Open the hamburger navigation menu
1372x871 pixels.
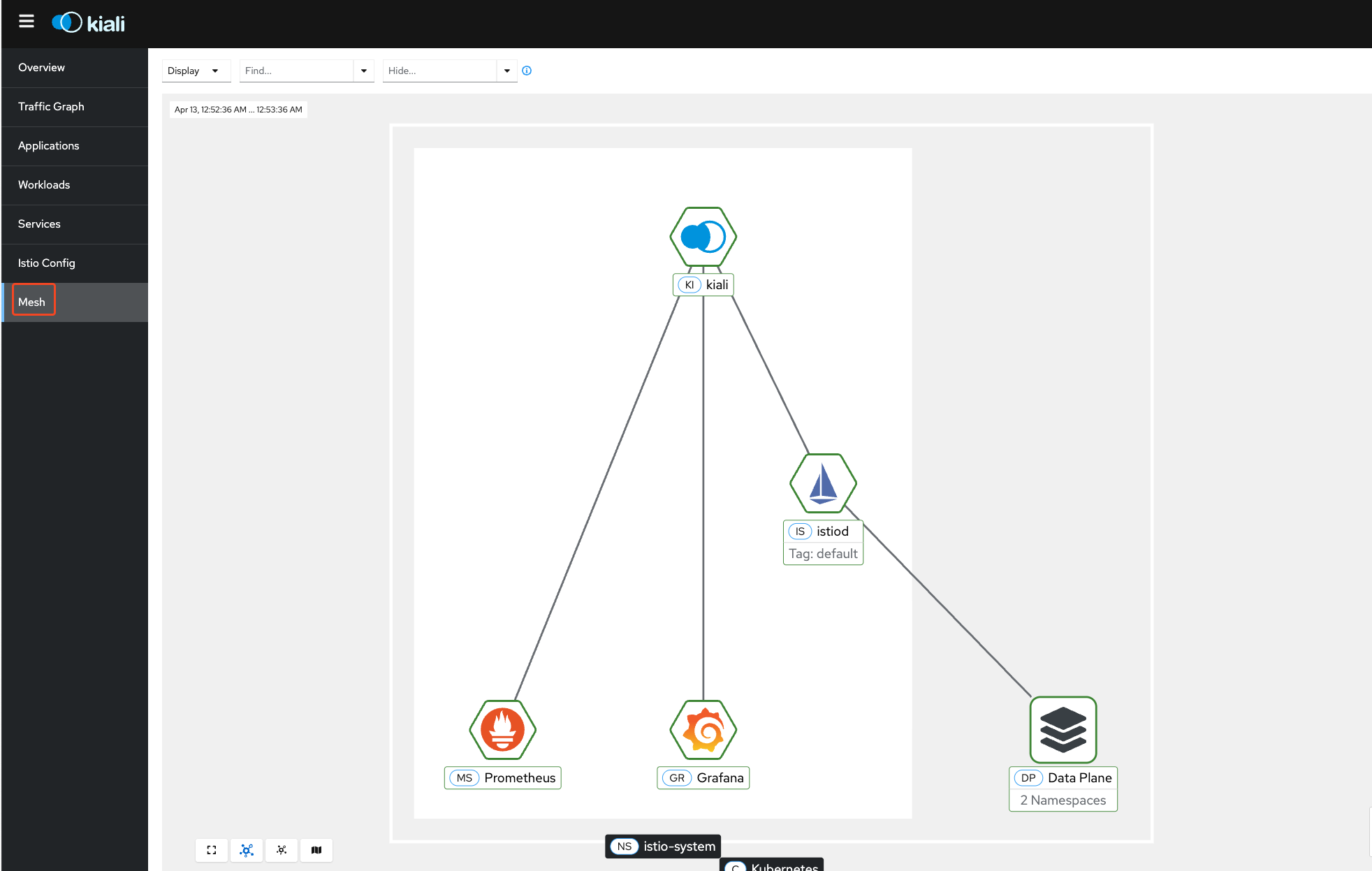click(x=27, y=22)
